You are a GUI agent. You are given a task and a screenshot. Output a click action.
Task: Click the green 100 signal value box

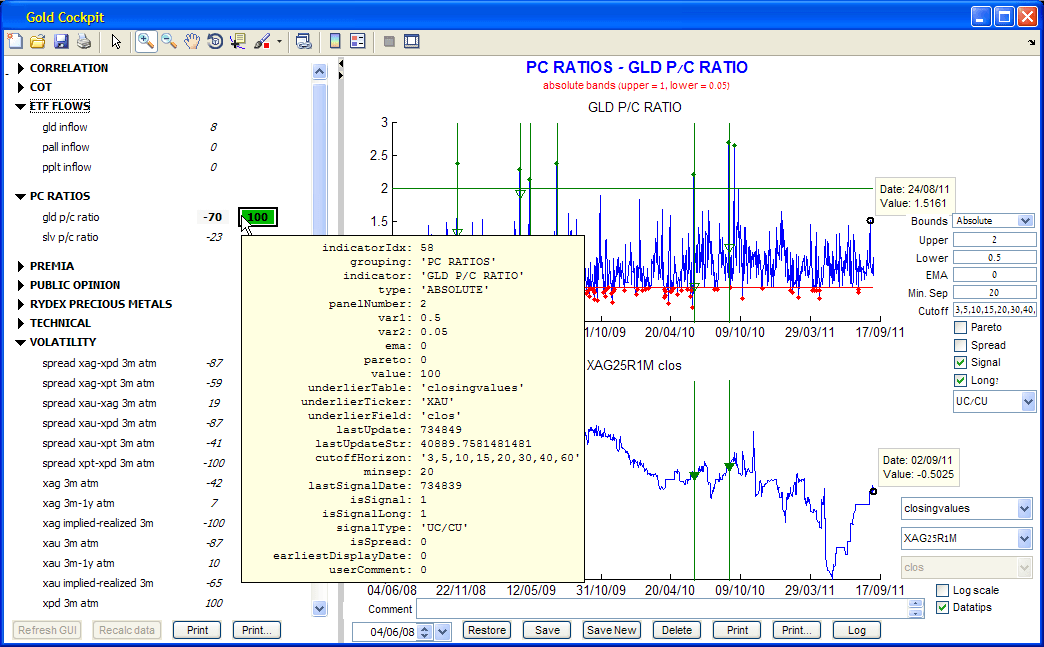pos(257,217)
